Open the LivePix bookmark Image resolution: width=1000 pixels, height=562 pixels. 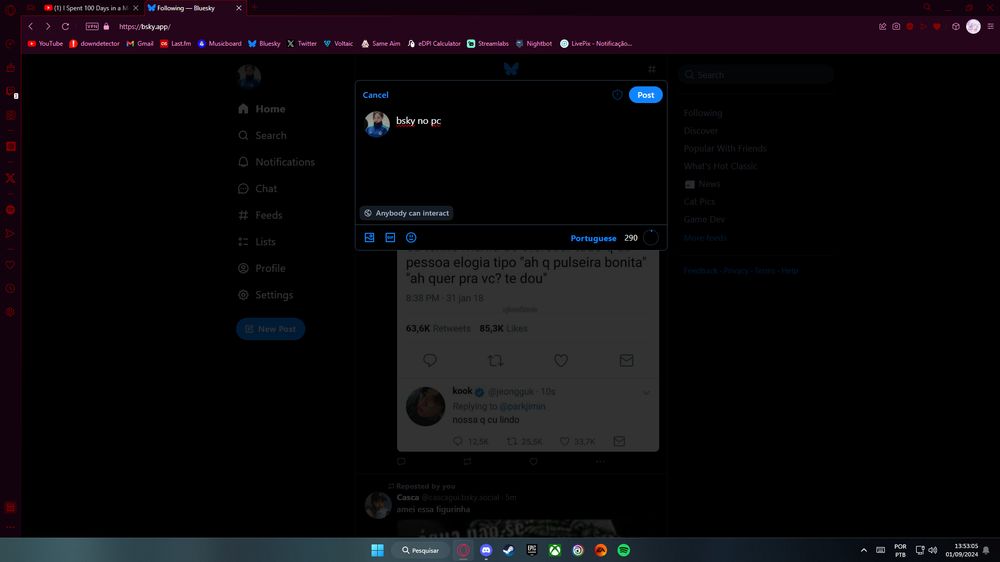pyautogui.click(x=596, y=43)
